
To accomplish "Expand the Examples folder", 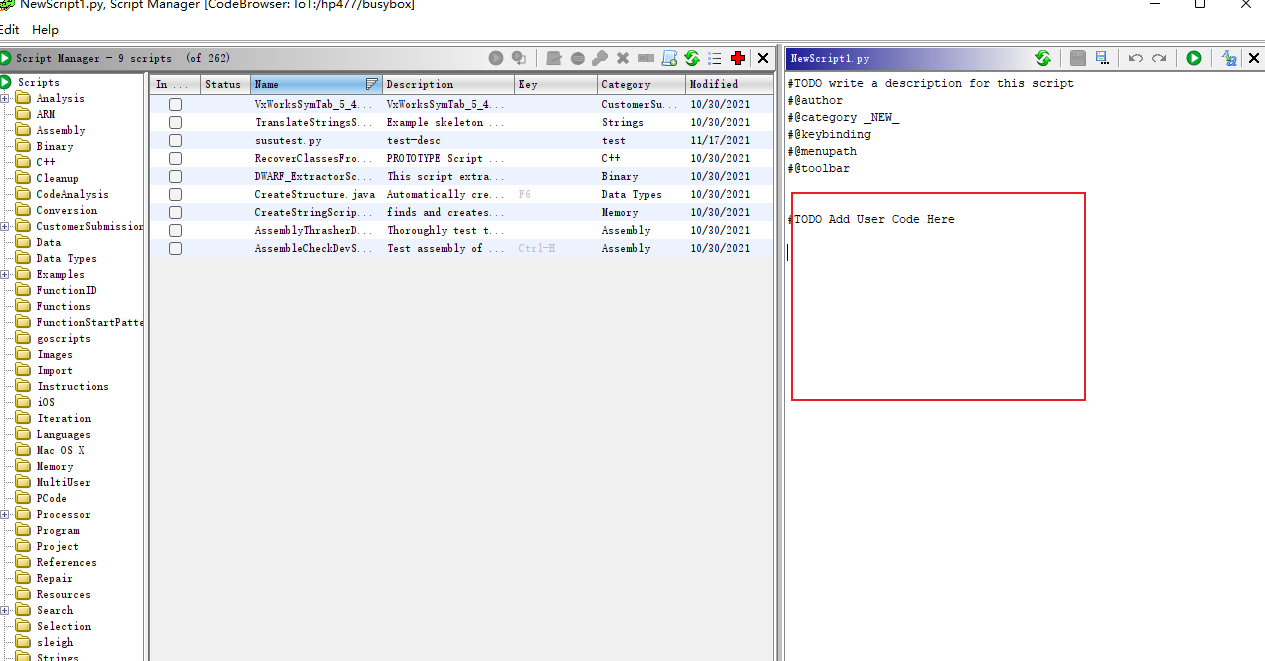I will tap(7, 274).
